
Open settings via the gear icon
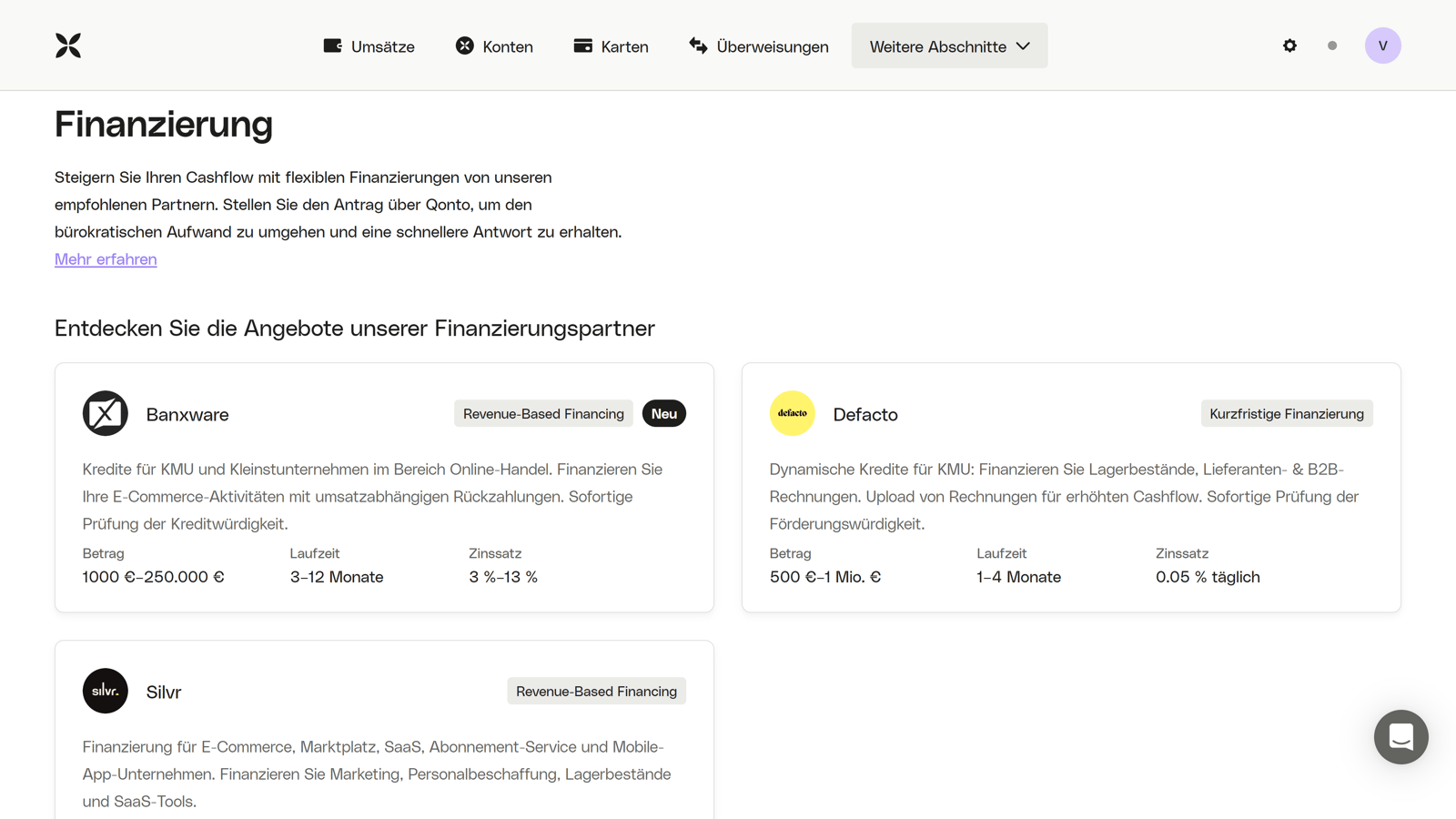[1289, 45]
